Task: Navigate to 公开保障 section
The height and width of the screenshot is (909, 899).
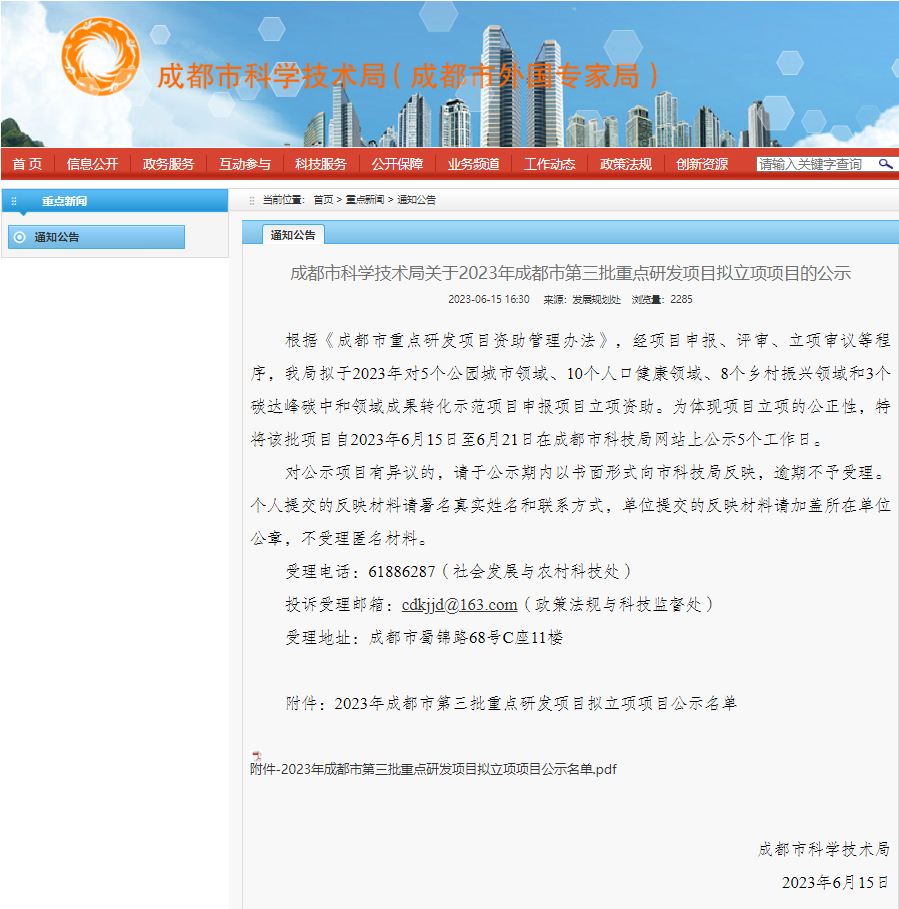Action: (x=397, y=164)
